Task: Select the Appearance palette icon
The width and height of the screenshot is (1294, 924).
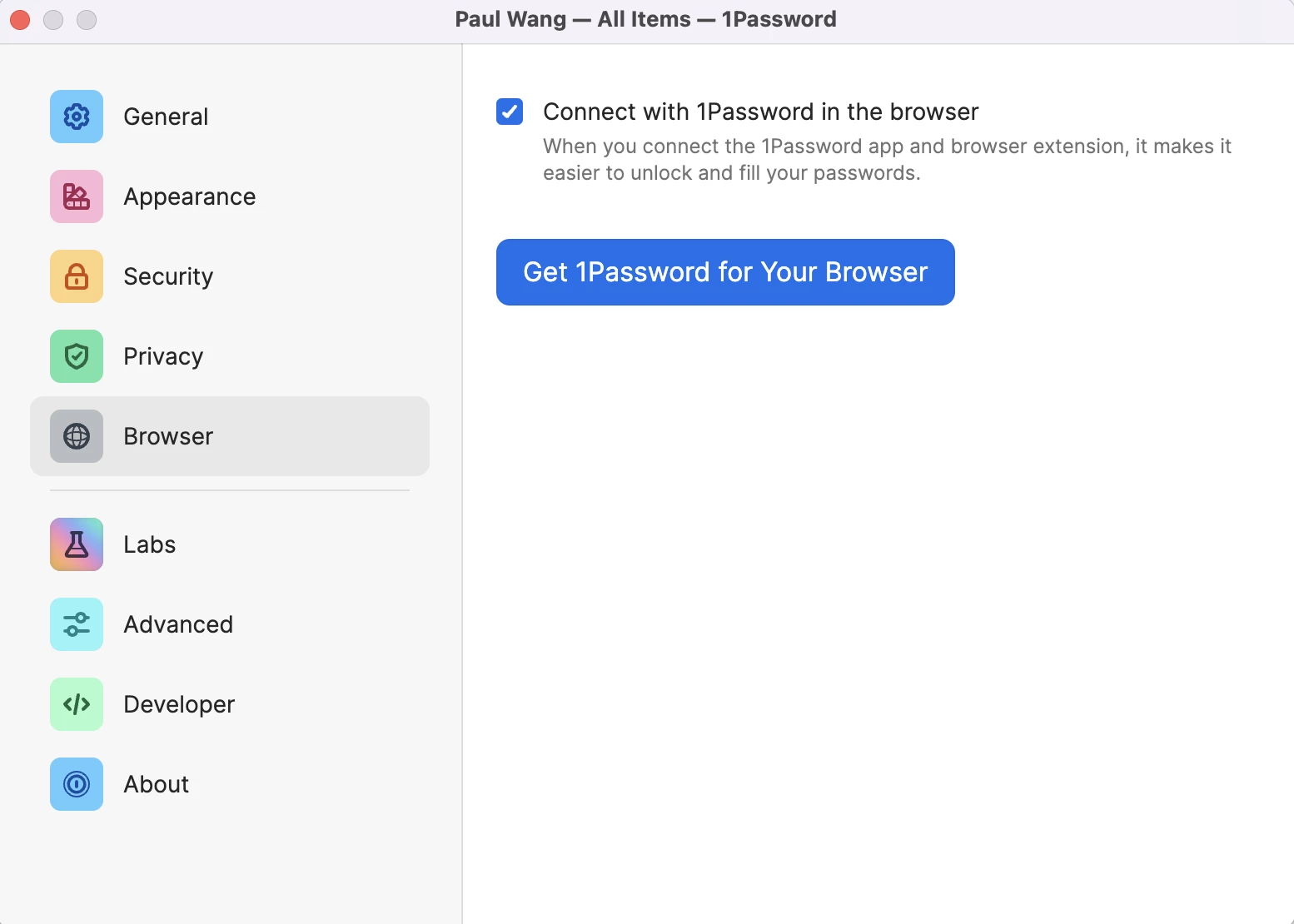Action: point(77,196)
